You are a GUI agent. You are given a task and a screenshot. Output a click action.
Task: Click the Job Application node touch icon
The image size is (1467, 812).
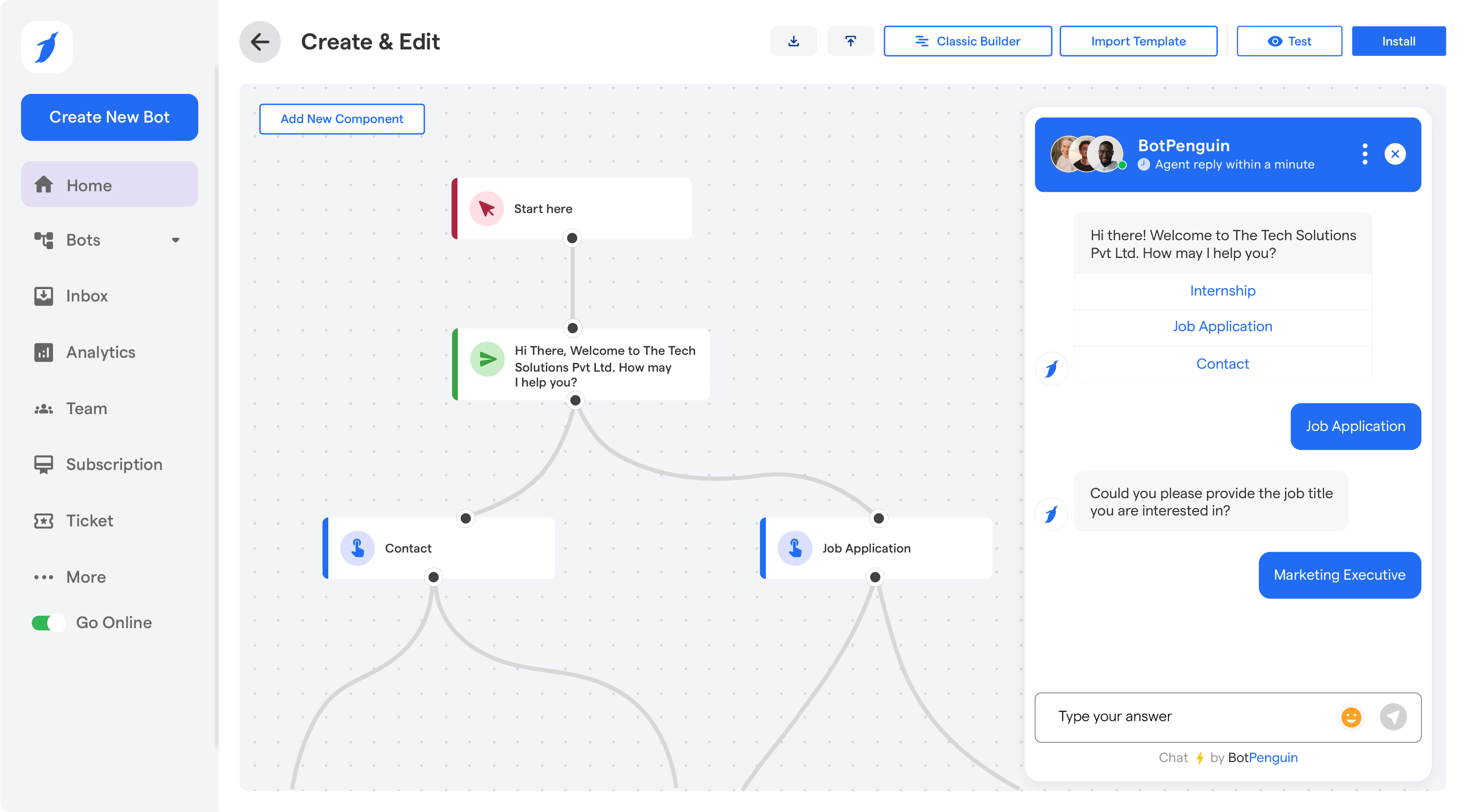click(795, 547)
